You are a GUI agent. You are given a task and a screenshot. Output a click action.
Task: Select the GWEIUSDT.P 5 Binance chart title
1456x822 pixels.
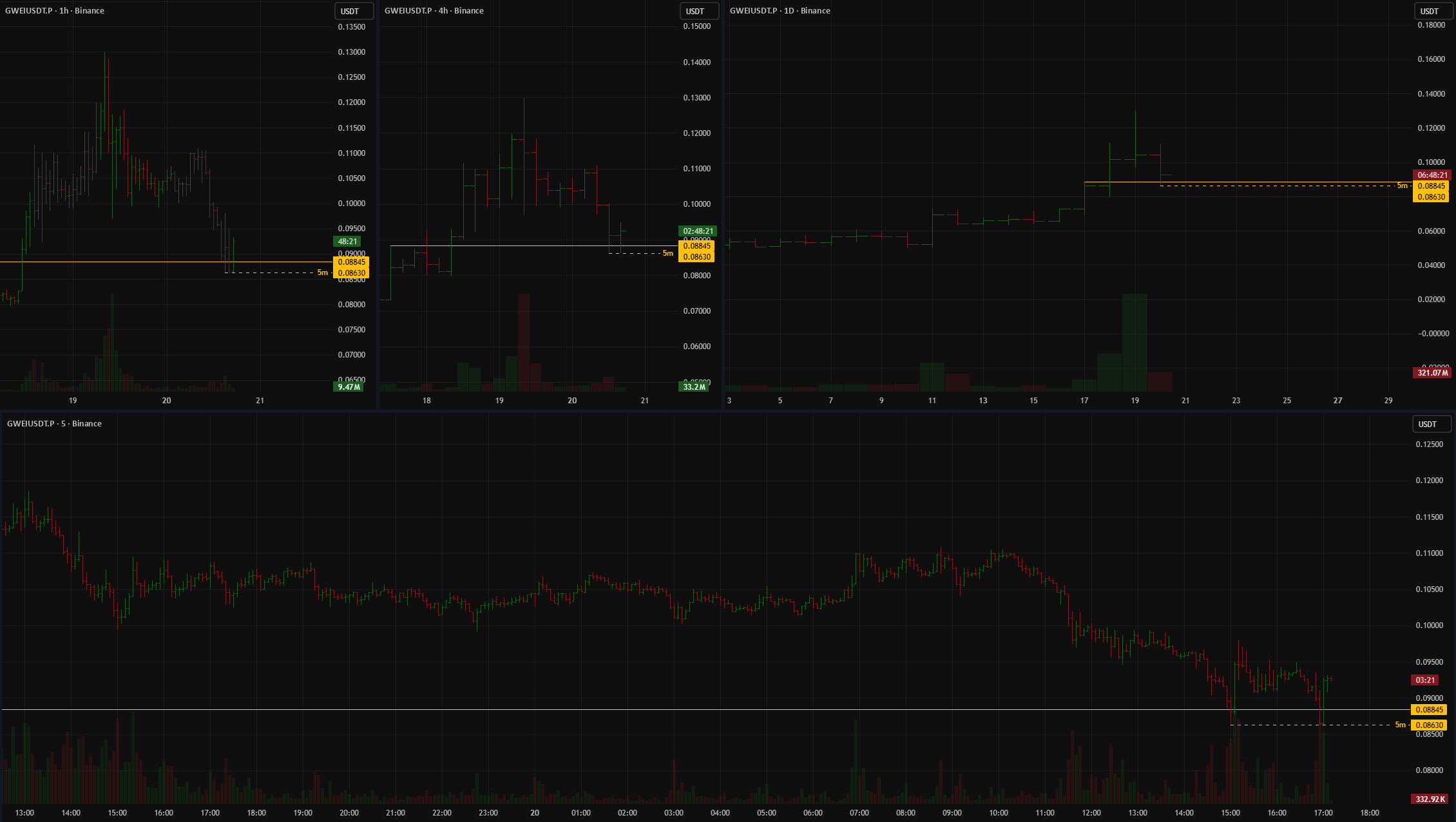point(54,424)
